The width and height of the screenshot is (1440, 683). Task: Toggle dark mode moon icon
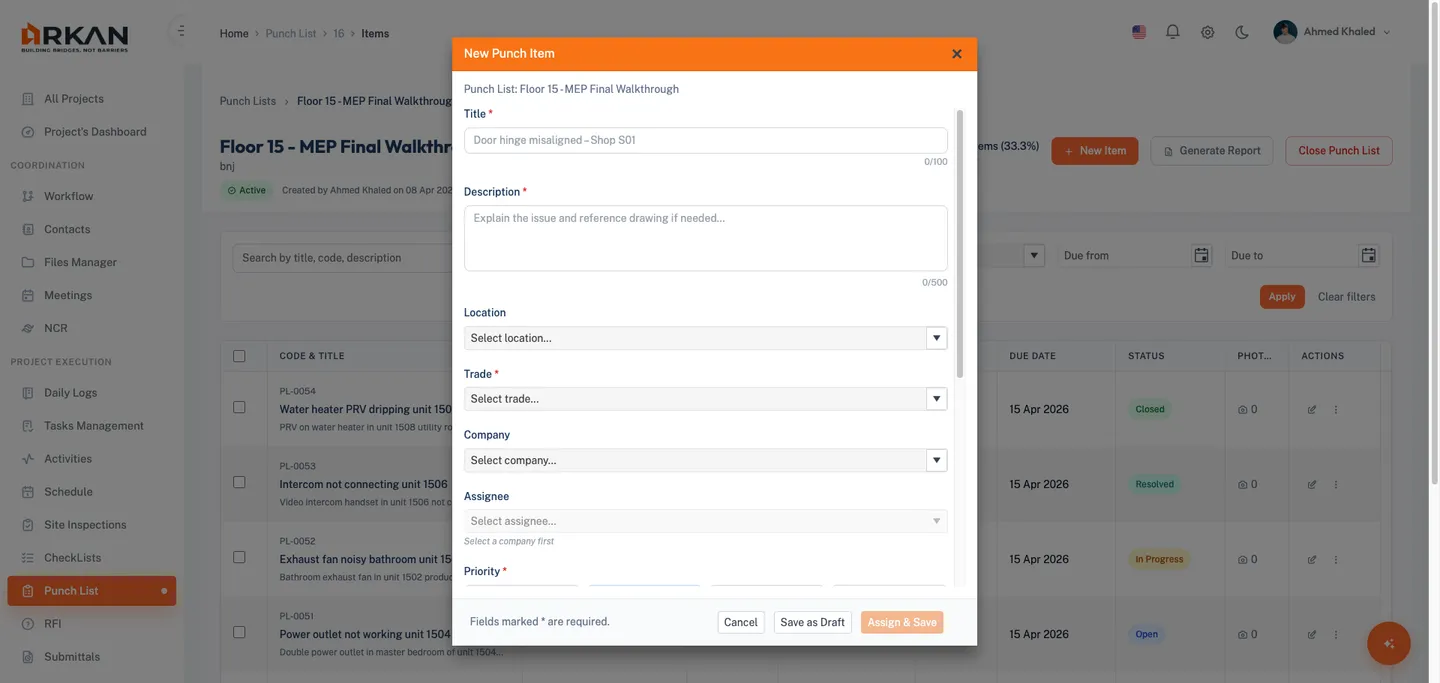(1242, 32)
